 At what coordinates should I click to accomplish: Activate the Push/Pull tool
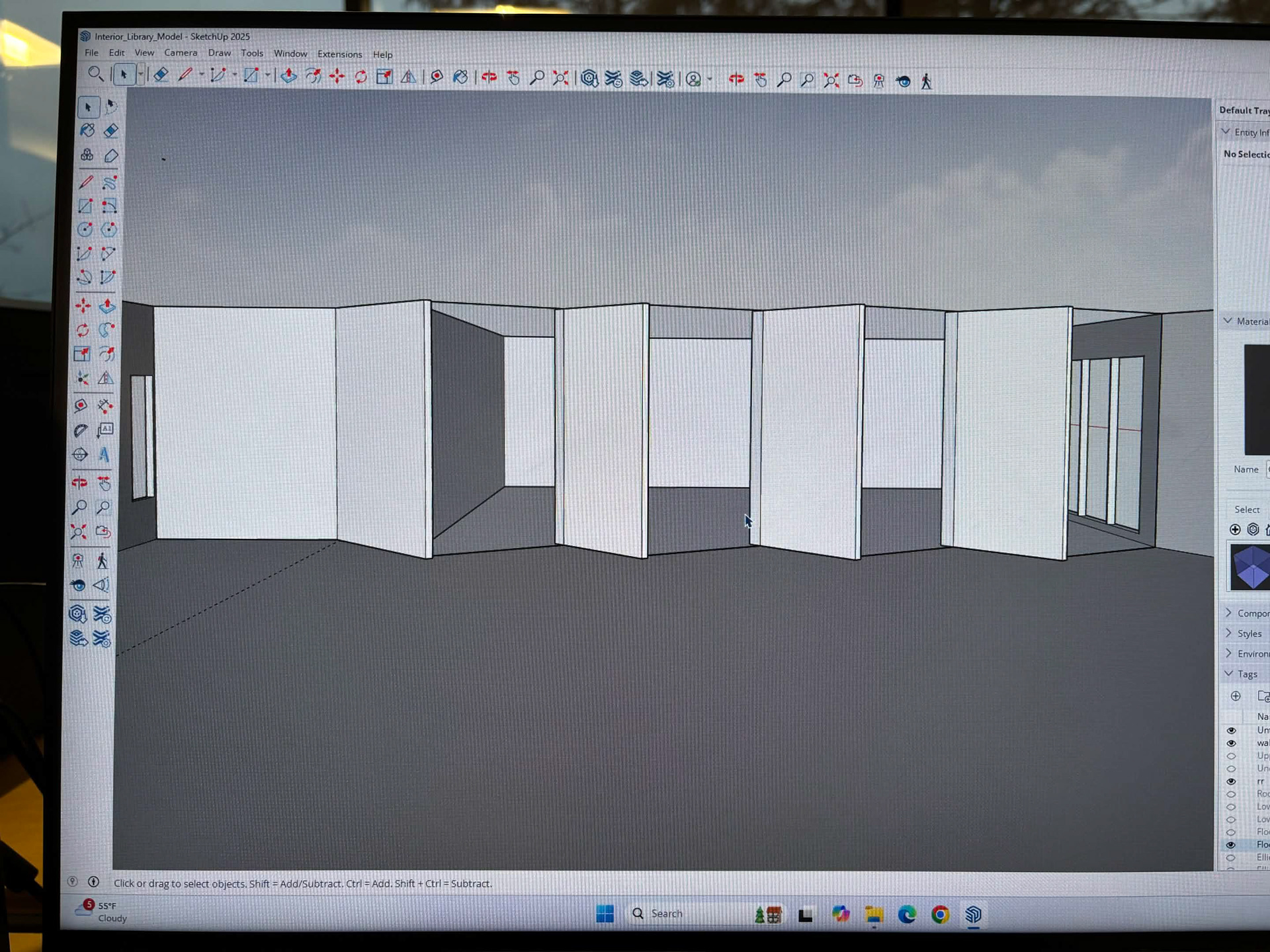tap(107, 306)
